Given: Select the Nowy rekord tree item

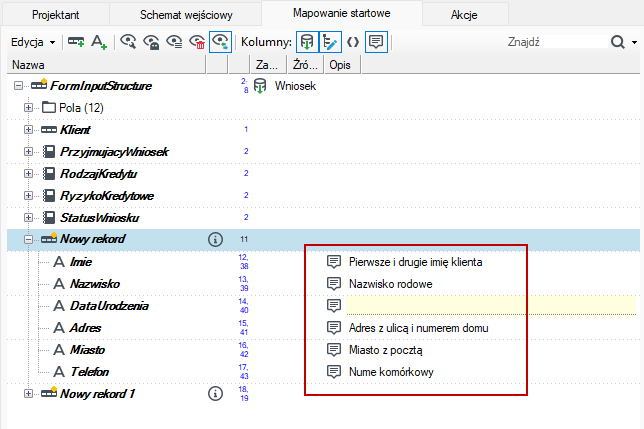Looking at the screenshot, I should 92,239.
